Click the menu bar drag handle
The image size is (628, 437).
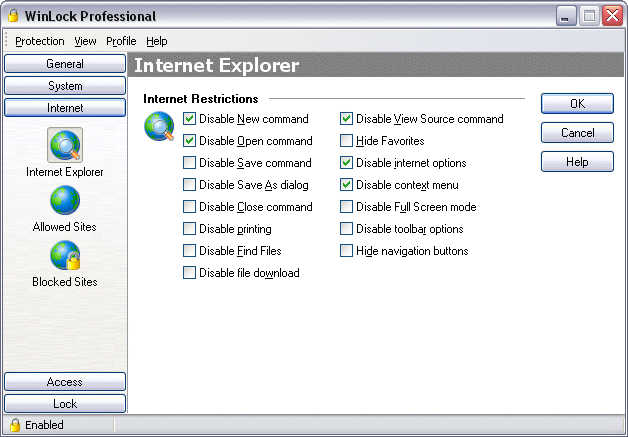[6, 40]
